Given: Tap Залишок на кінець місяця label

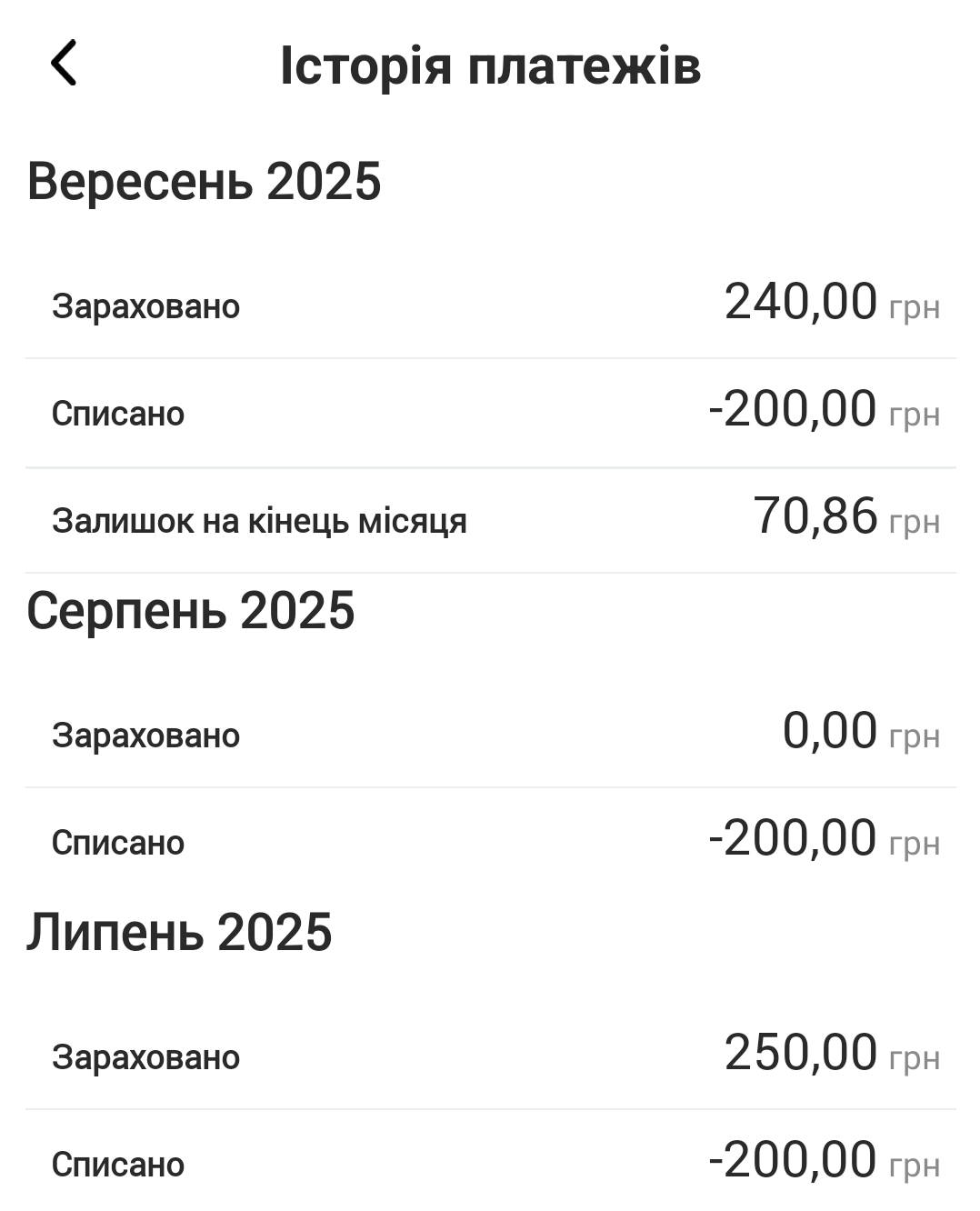Looking at the screenshot, I should [x=259, y=521].
